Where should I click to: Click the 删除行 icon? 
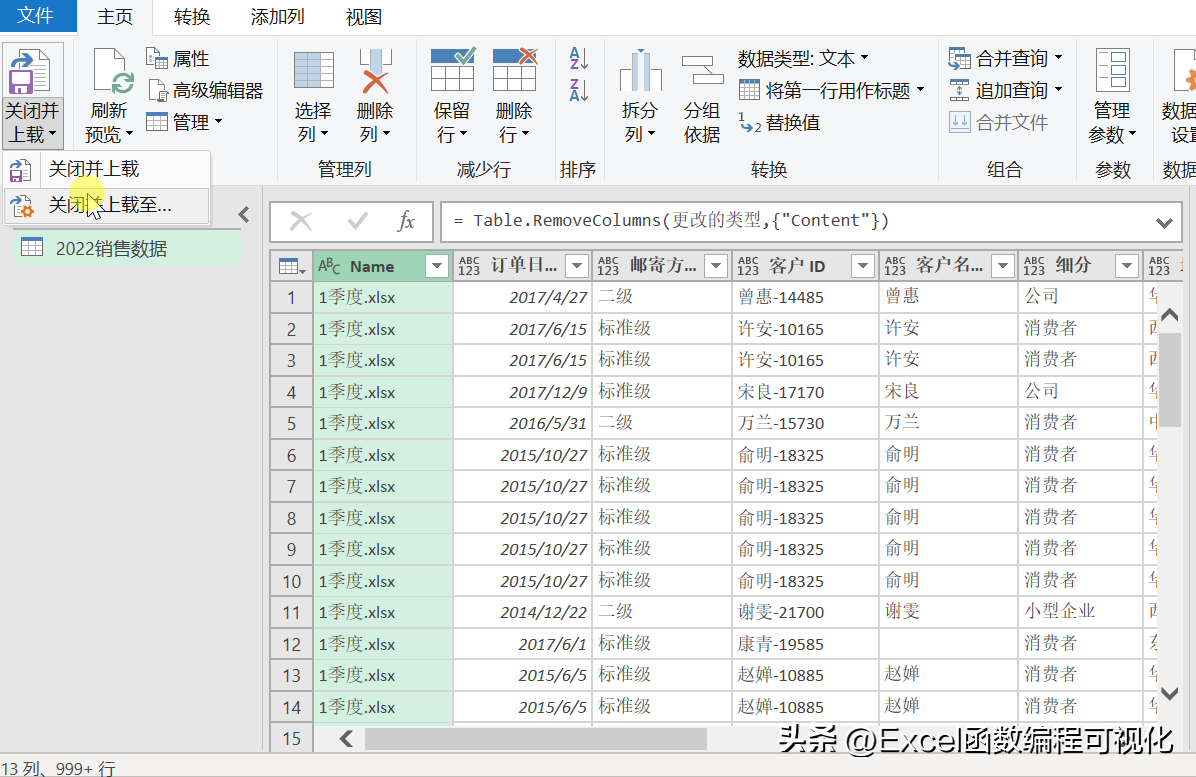pos(514,69)
